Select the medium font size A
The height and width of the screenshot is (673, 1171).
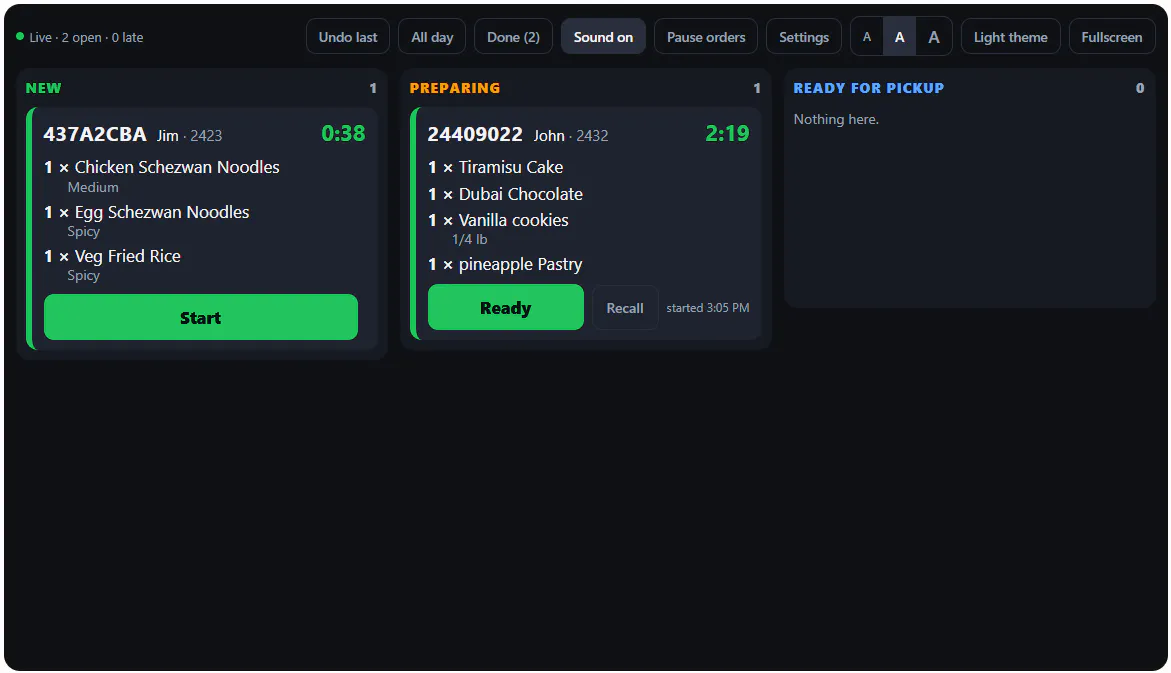[899, 37]
